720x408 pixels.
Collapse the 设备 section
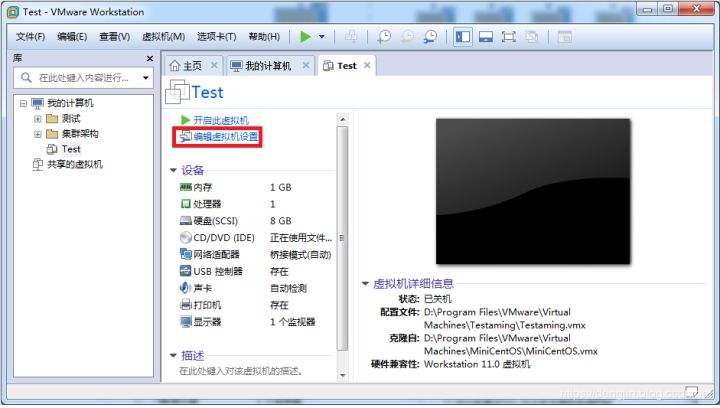pyautogui.click(x=173, y=170)
